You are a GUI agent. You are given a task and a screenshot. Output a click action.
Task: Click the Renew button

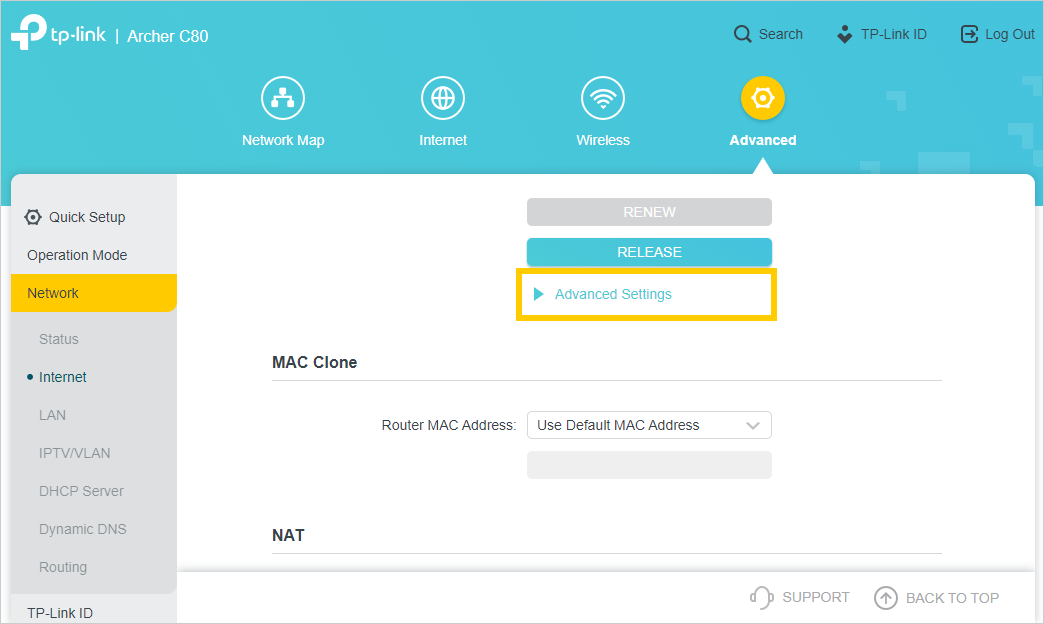(649, 212)
